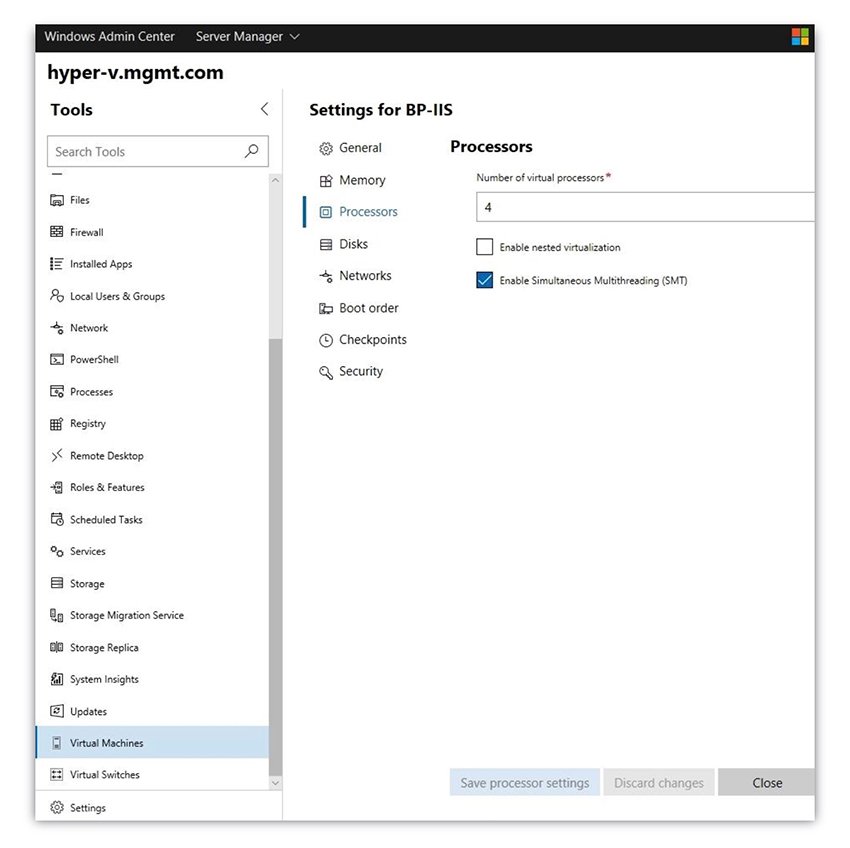Select the Checkpoints settings section

[374, 339]
